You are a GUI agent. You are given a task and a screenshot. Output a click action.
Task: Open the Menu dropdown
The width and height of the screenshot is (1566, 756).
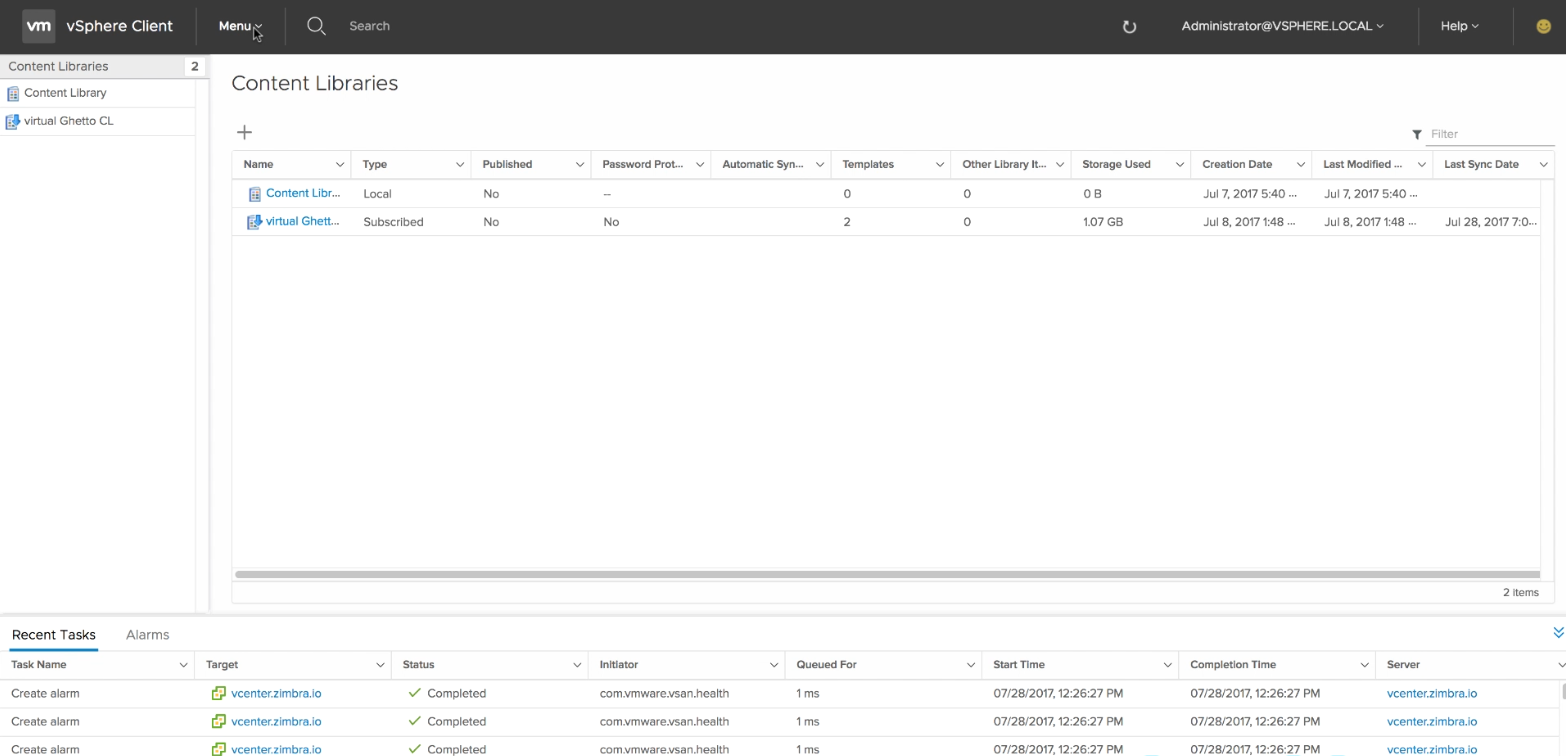[240, 26]
